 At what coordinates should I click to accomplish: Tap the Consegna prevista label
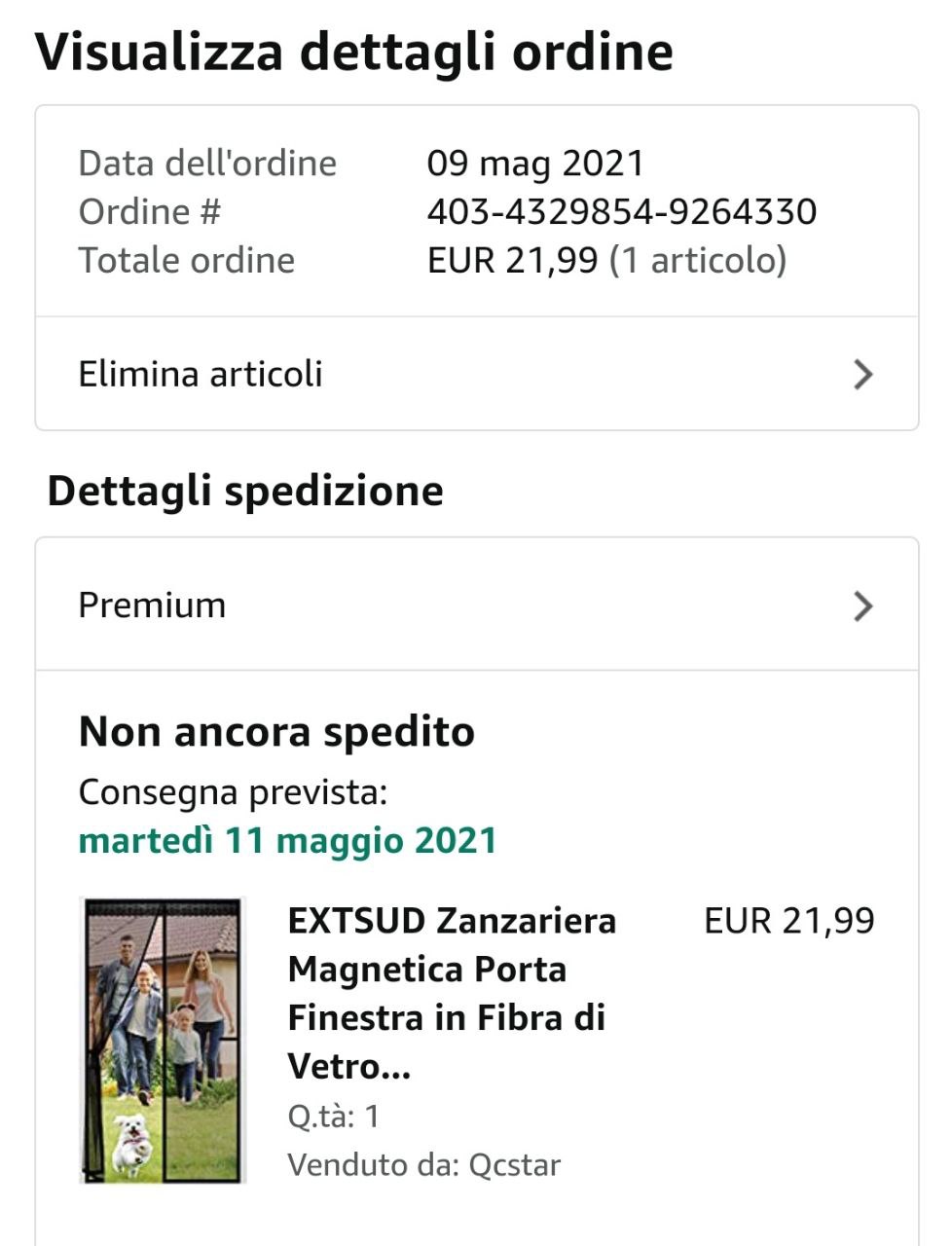click(233, 792)
